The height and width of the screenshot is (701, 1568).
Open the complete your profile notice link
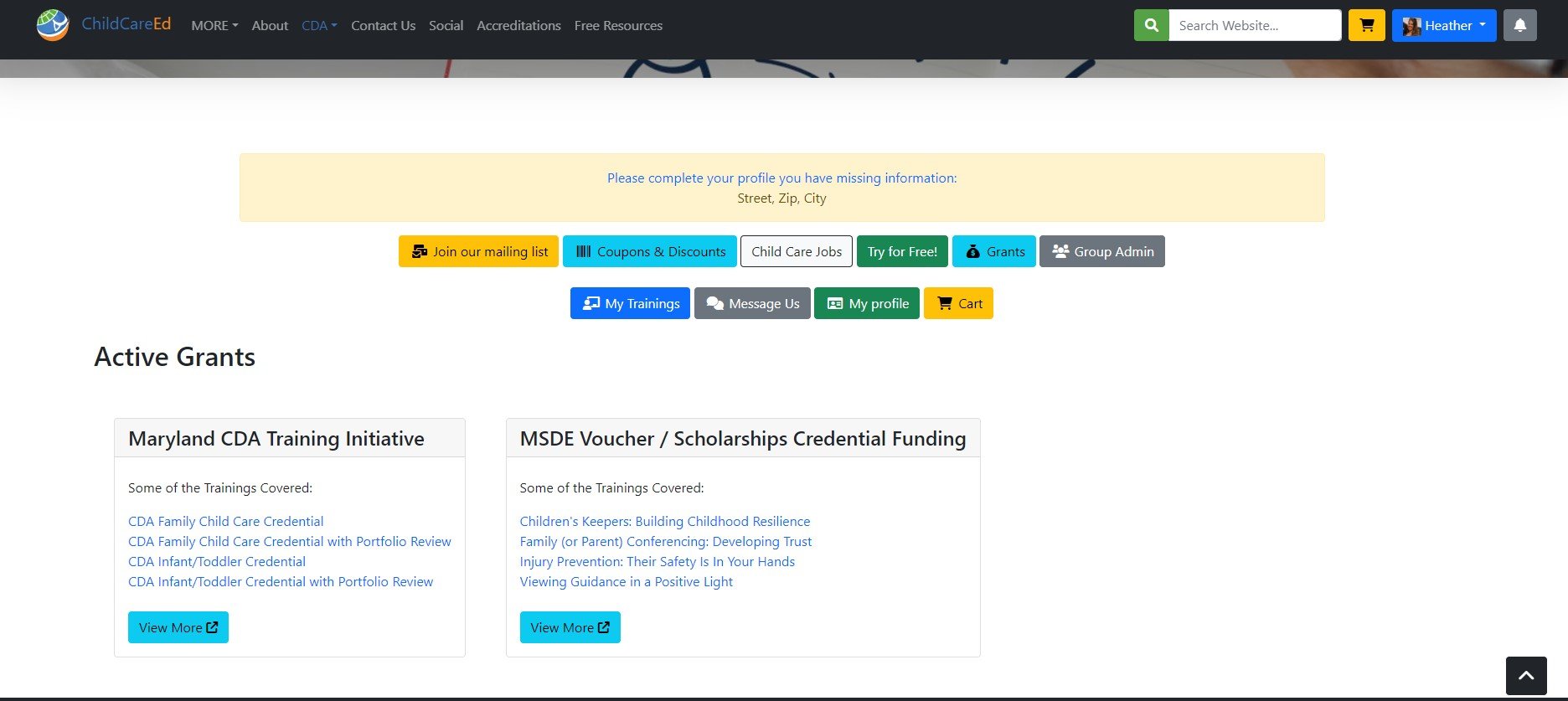pyautogui.click(x=781, y=178)
